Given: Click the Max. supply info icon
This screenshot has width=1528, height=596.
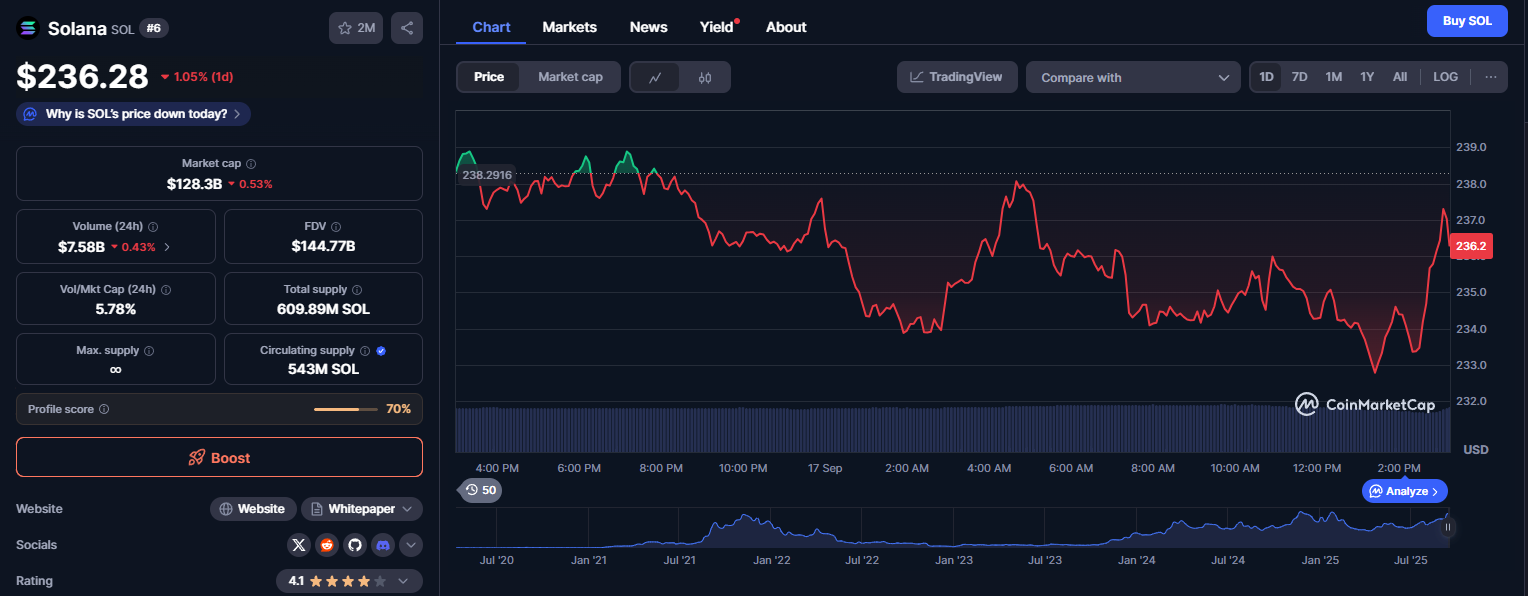Looking at the screenshot, I should [x=149, y=351].
